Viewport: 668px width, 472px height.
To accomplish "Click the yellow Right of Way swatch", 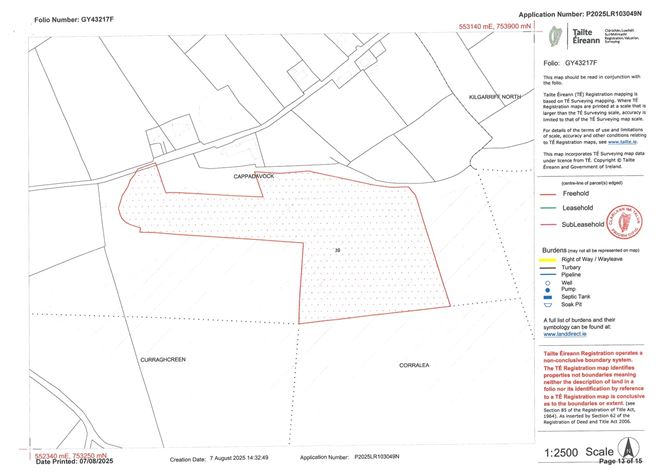I will point(549,262).
